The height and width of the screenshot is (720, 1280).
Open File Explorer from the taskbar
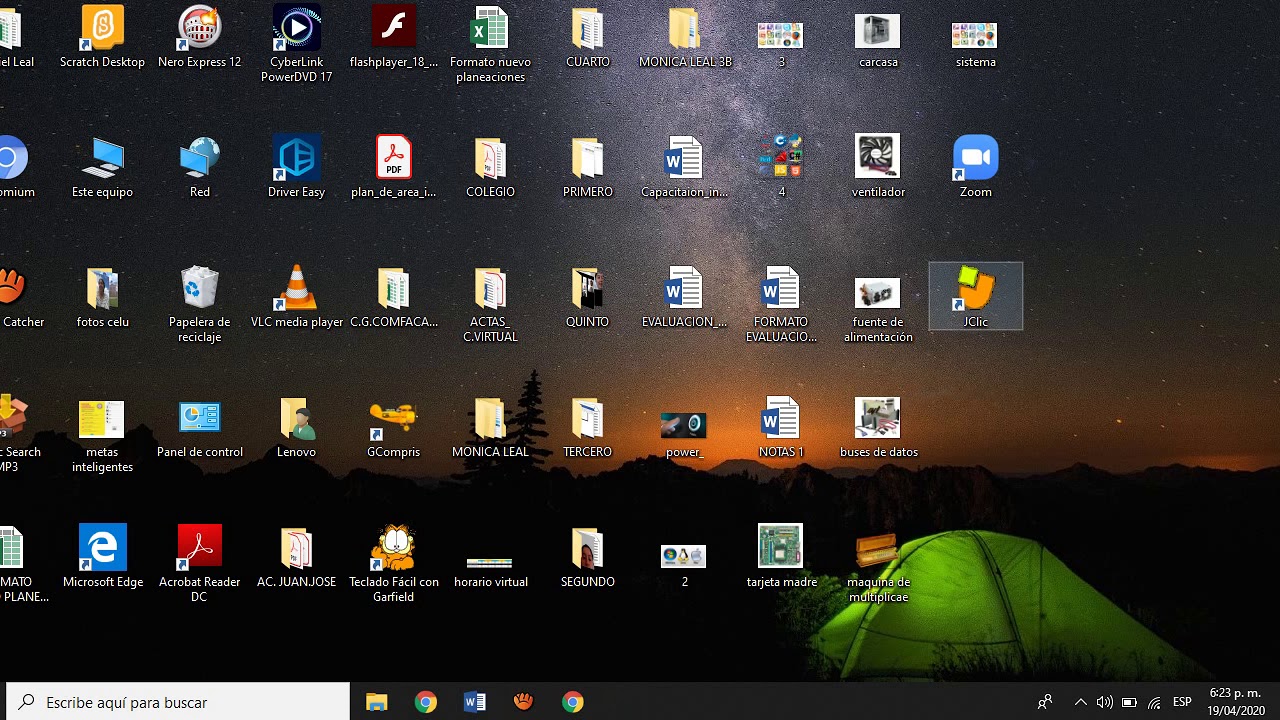[376, 702]
